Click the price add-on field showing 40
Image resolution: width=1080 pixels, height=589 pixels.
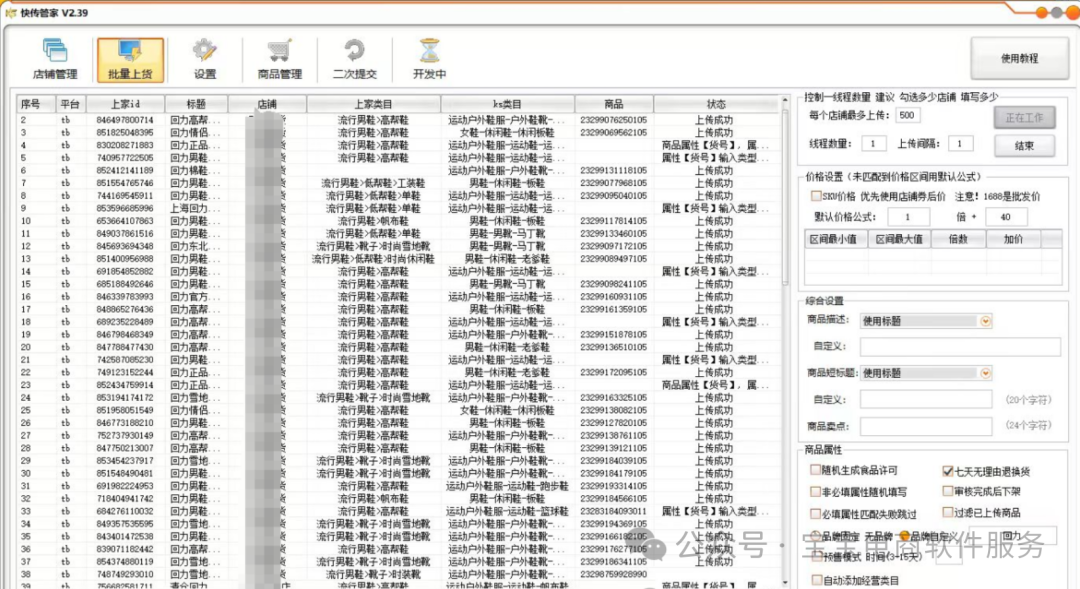coord(1006,217)
